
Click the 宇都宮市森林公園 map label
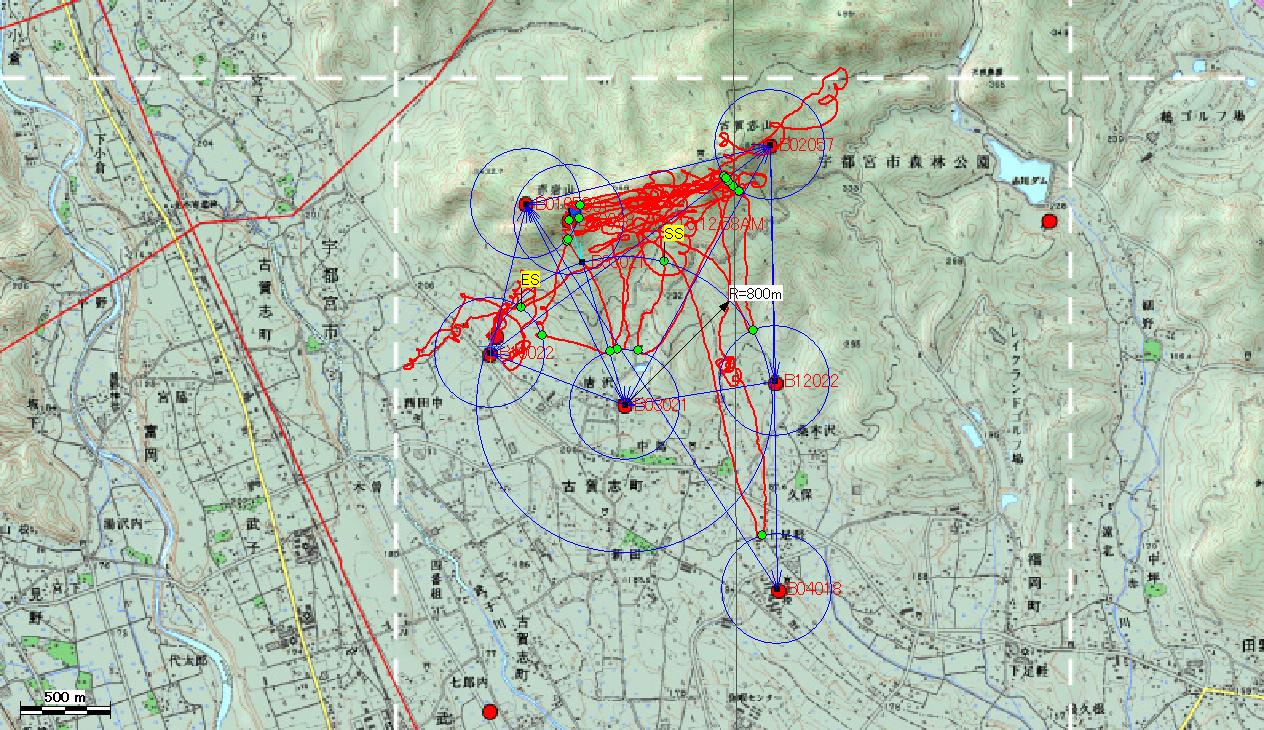pos(904,161)
